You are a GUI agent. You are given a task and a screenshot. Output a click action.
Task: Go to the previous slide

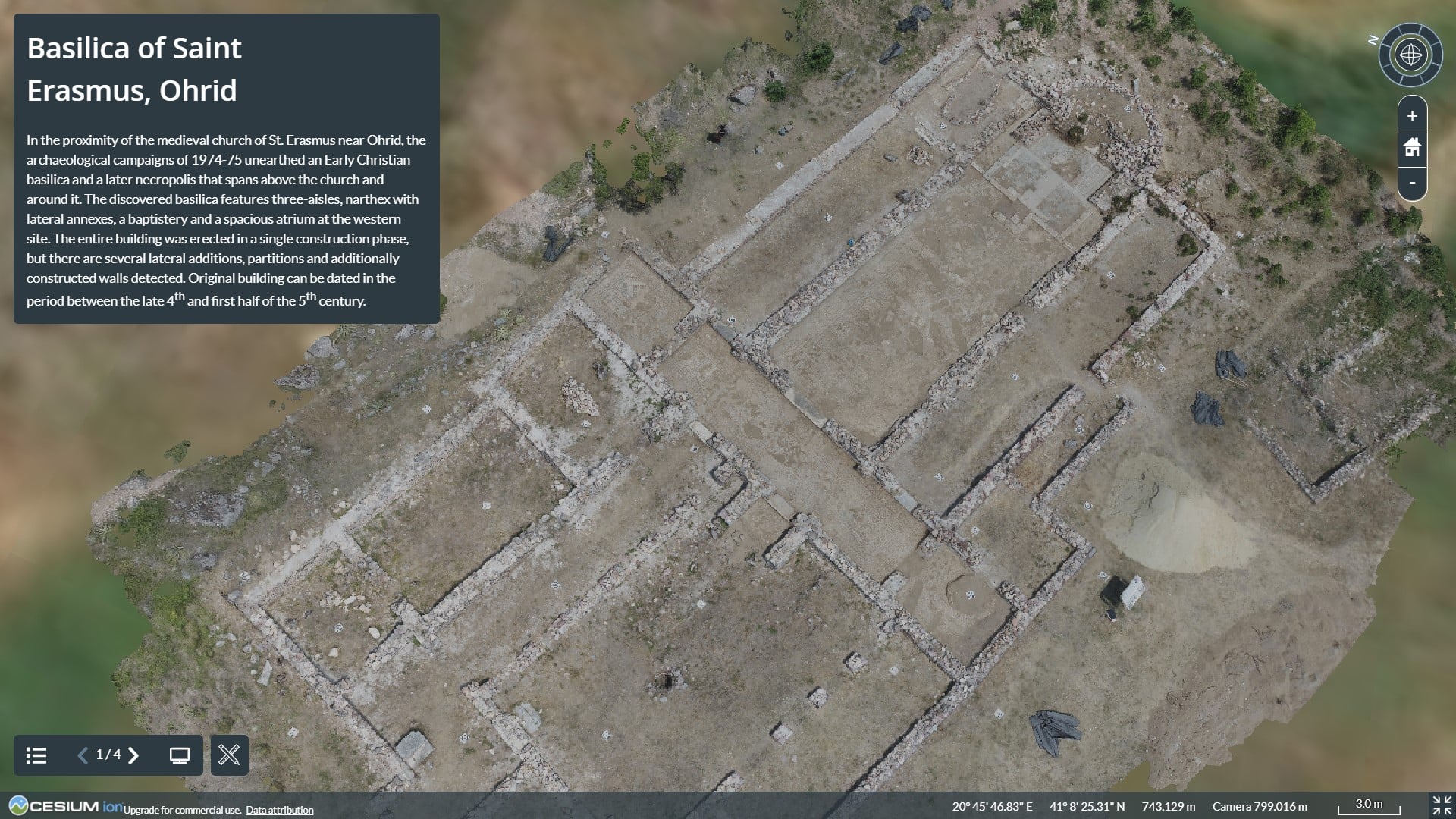[83, 755]
